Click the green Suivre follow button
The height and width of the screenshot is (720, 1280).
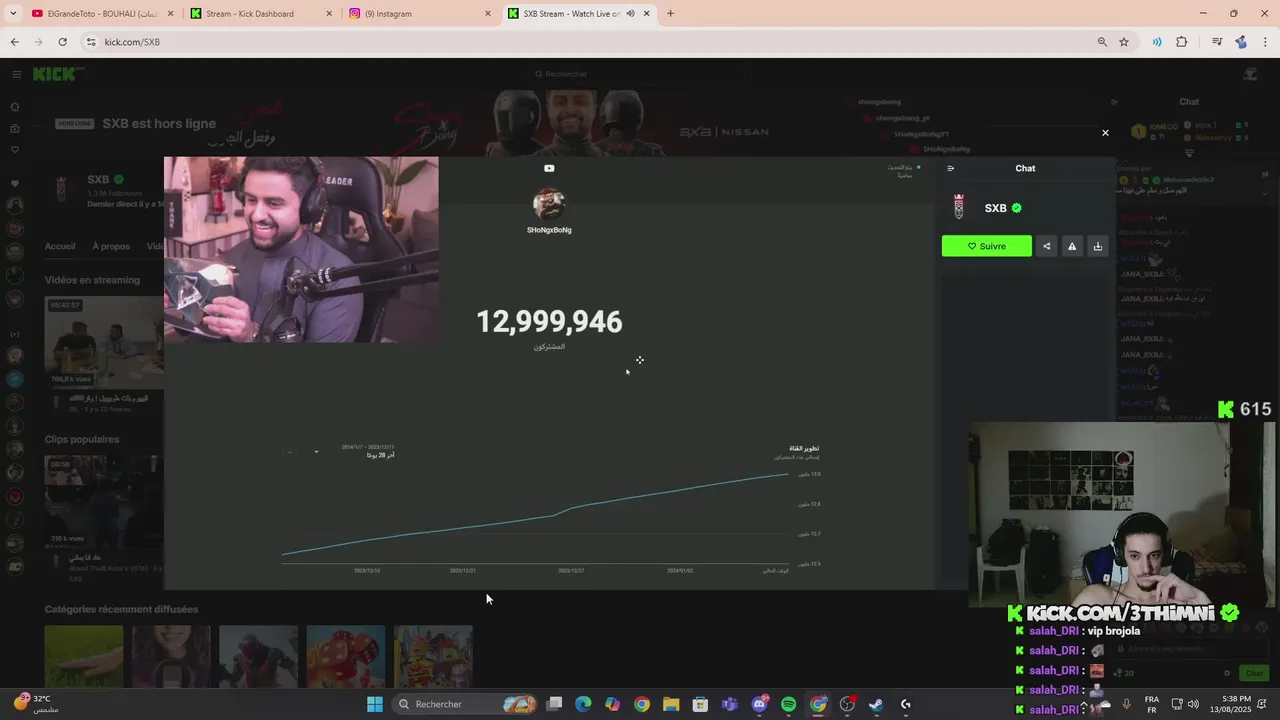click(x=986, y=246)
